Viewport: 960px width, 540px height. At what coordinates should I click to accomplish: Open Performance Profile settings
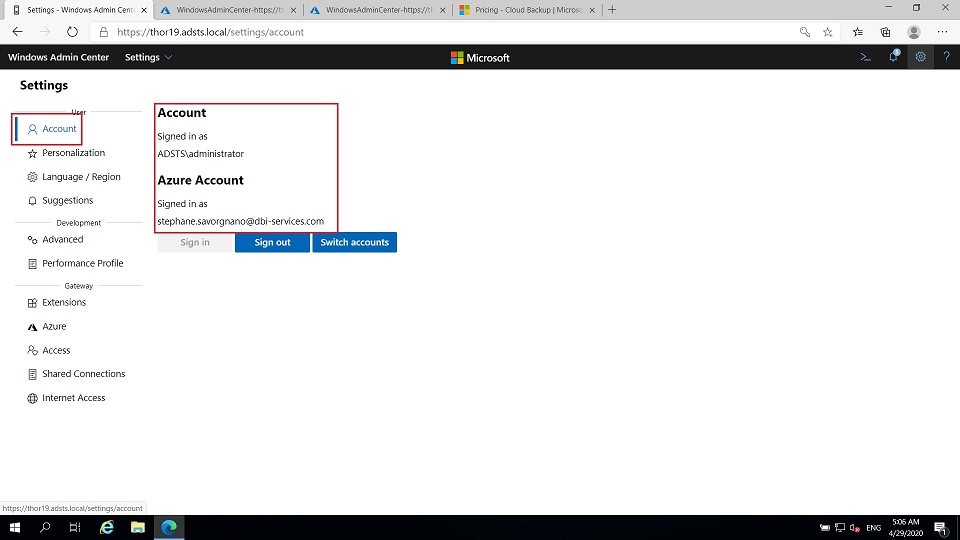(x=83, y=264)
